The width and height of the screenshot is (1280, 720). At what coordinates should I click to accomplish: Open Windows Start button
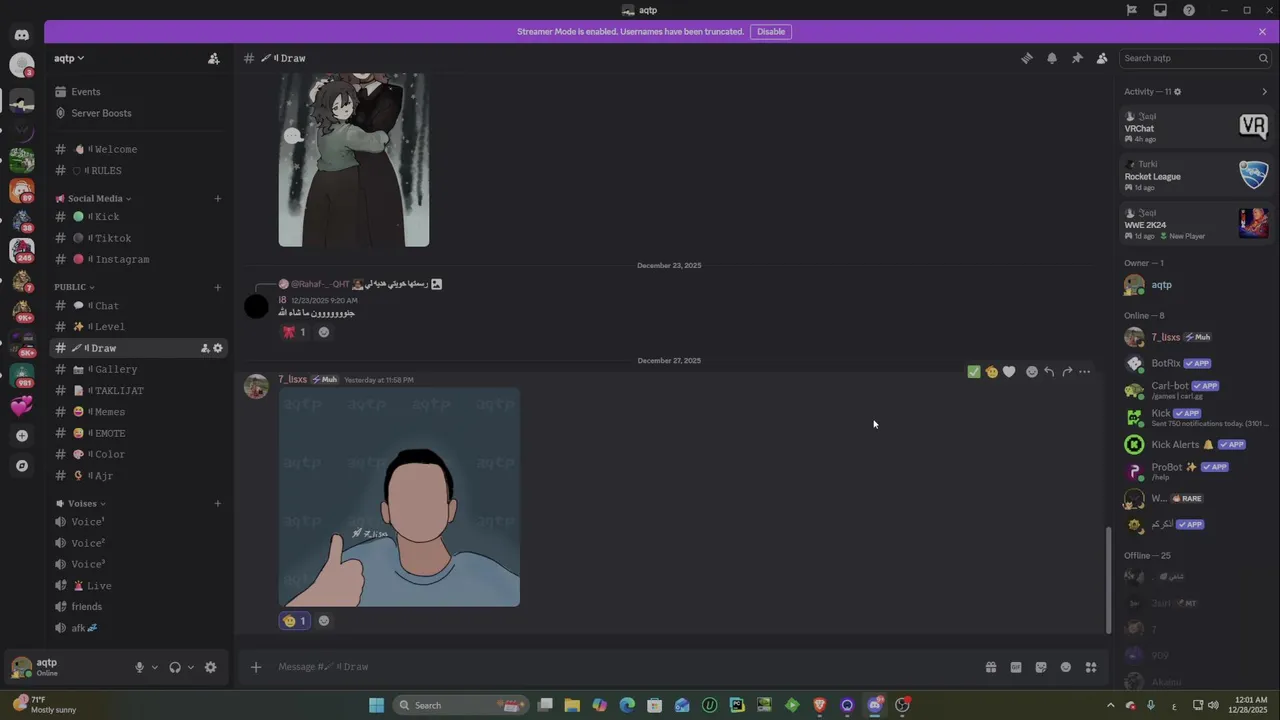pyautogui.click(x=377, y=705)
